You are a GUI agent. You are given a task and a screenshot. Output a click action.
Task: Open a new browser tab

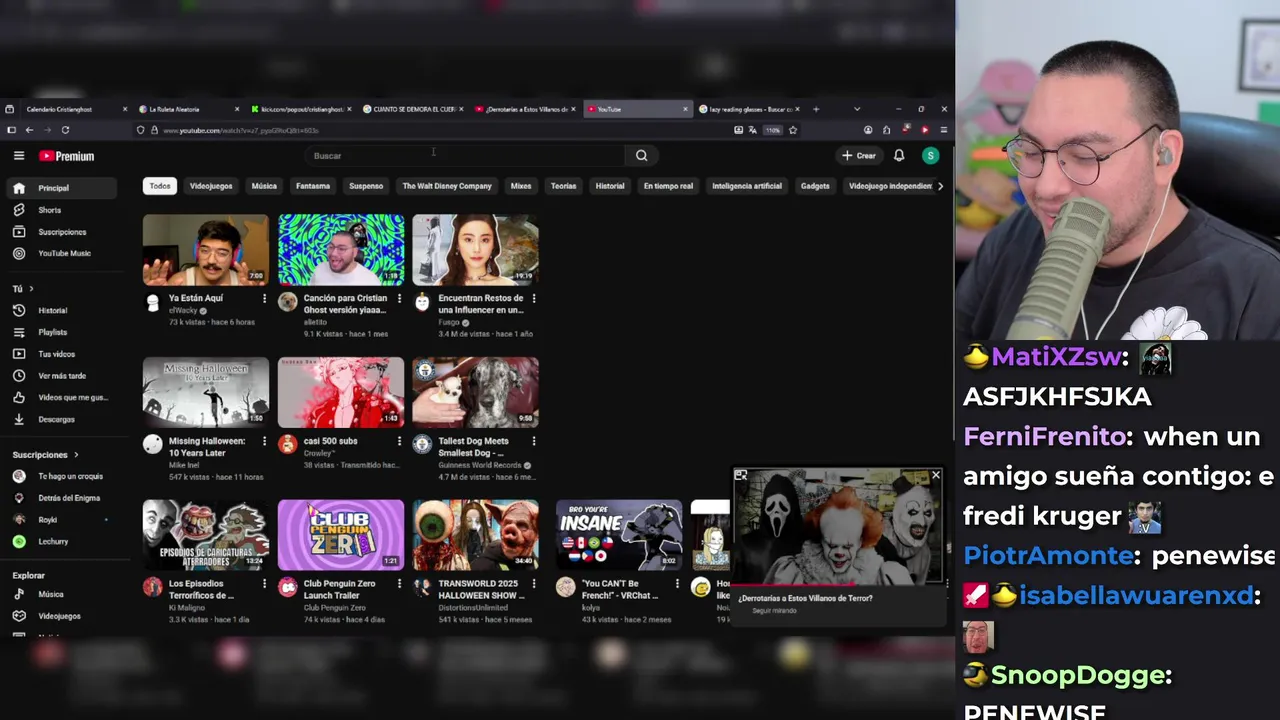(816, 109)
